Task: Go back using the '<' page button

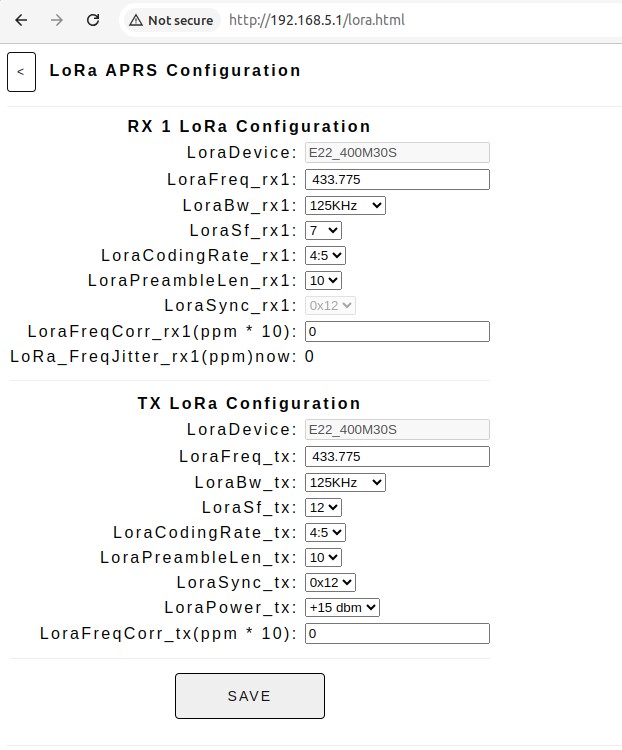Action: click(x=22, y=72)
